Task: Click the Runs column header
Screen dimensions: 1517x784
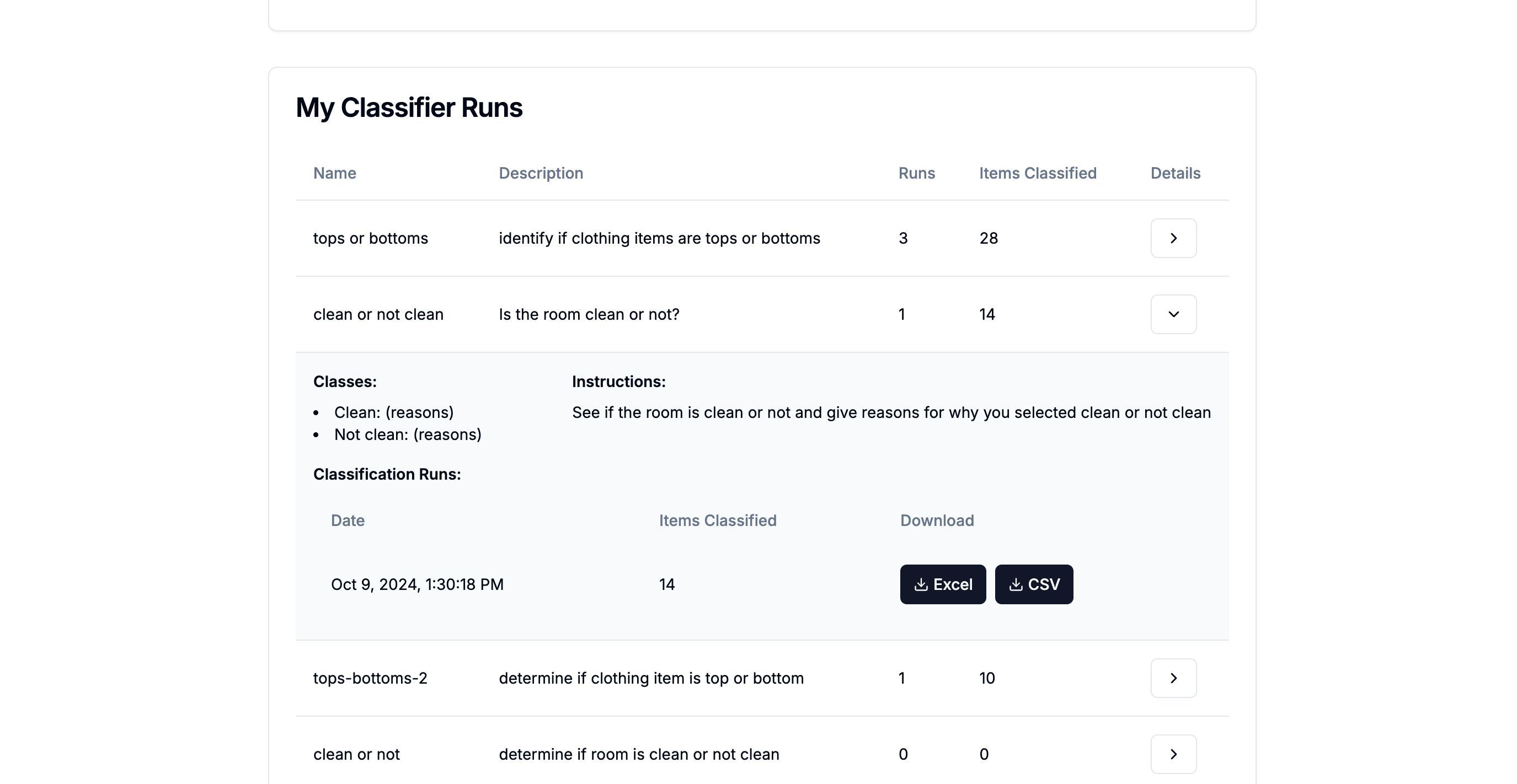Action: 916,173
